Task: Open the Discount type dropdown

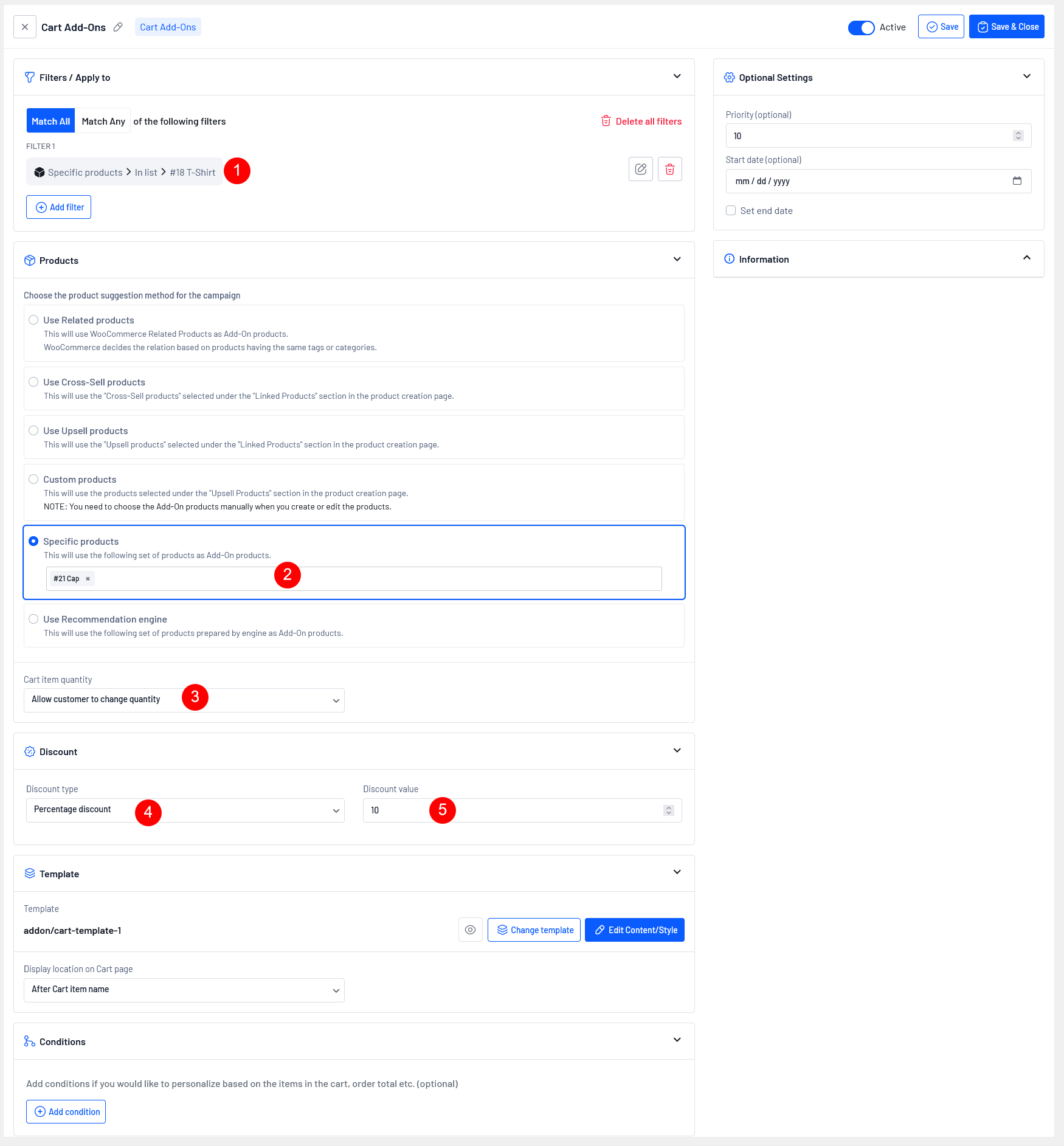Action: (x=185, y=810)
